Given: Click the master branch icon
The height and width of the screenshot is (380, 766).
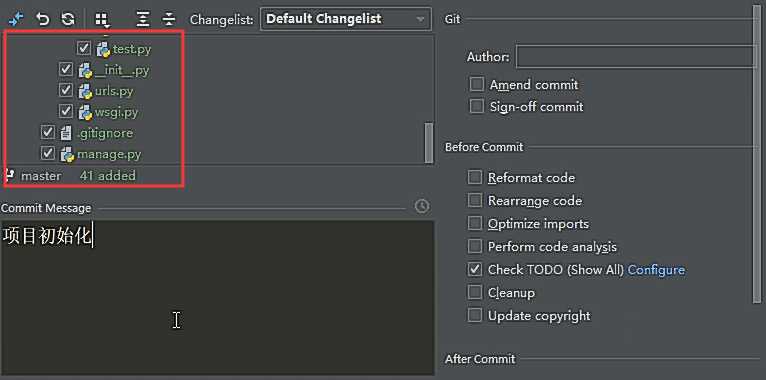Looking at the screenshot, I should 10,174.
